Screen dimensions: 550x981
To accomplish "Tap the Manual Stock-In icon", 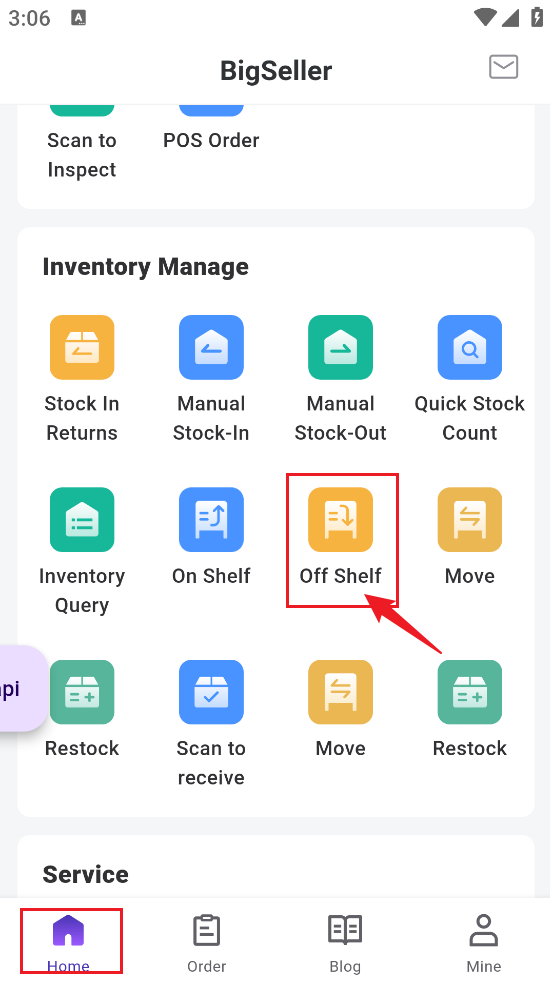I will point(211,347).
